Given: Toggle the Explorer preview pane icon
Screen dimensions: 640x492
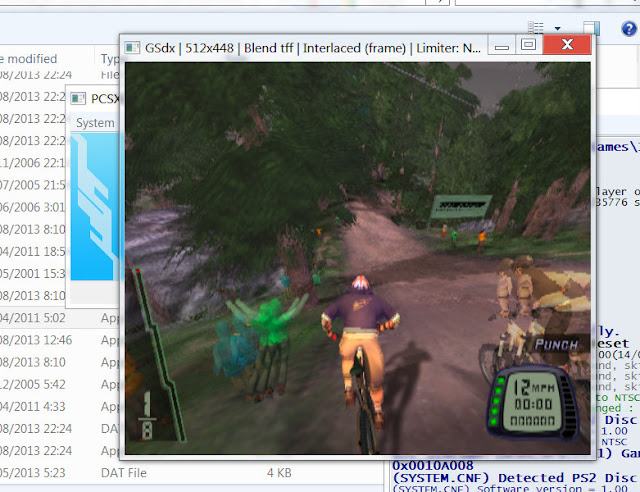Looking at the screenshot, I should pyautogui.click(x=592, y=28).
